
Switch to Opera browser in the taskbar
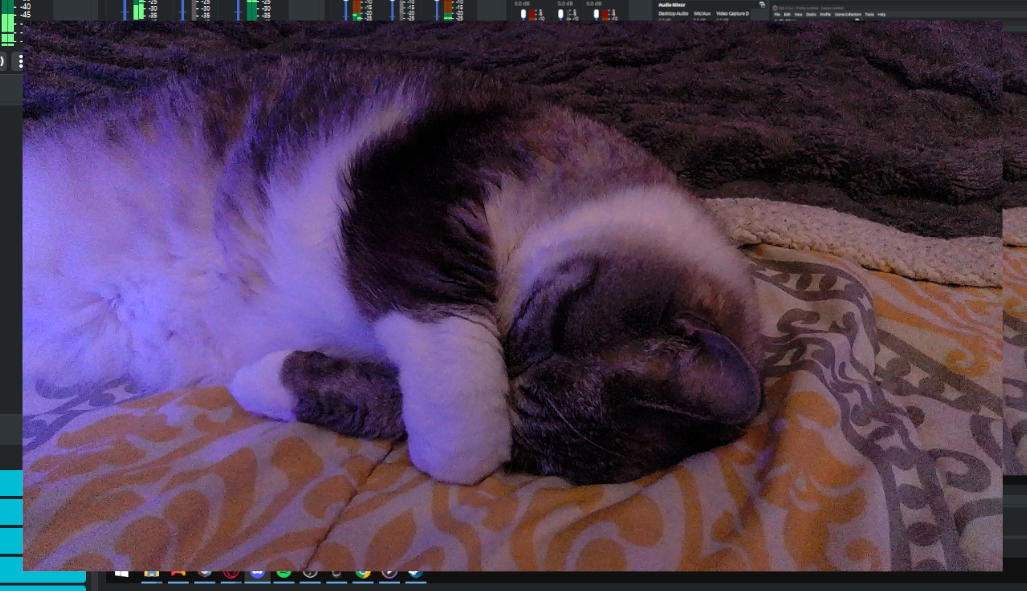[x=231, y=575]
